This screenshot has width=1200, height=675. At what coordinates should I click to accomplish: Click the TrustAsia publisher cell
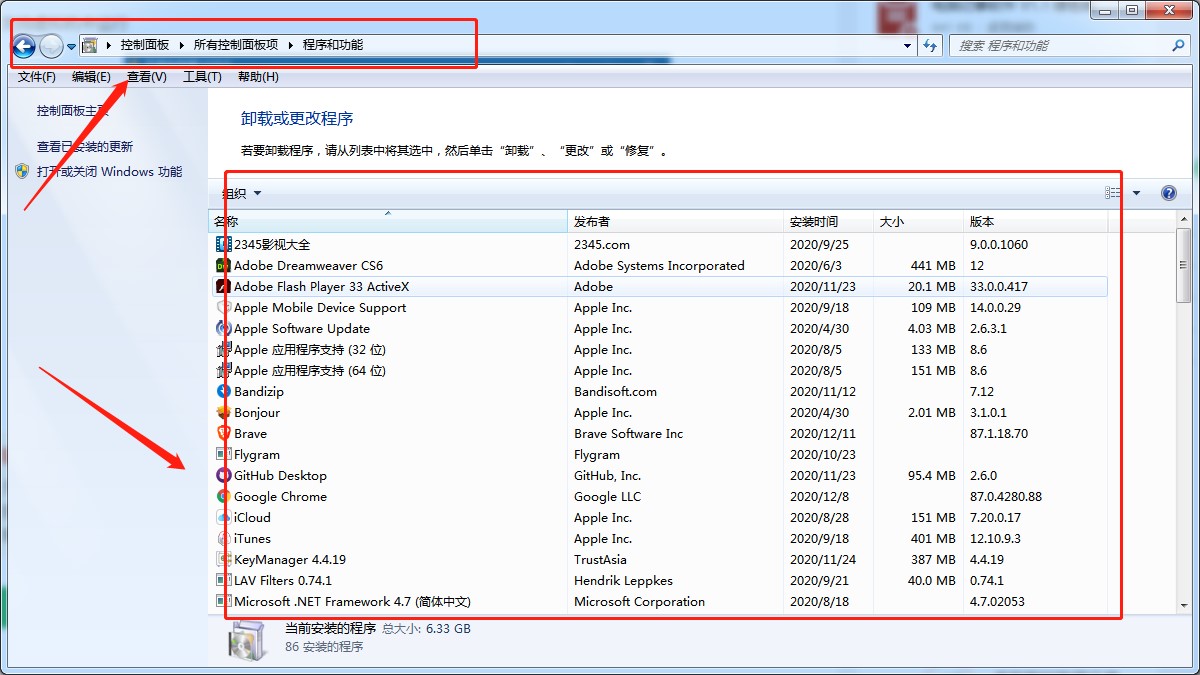pos(600,559)
